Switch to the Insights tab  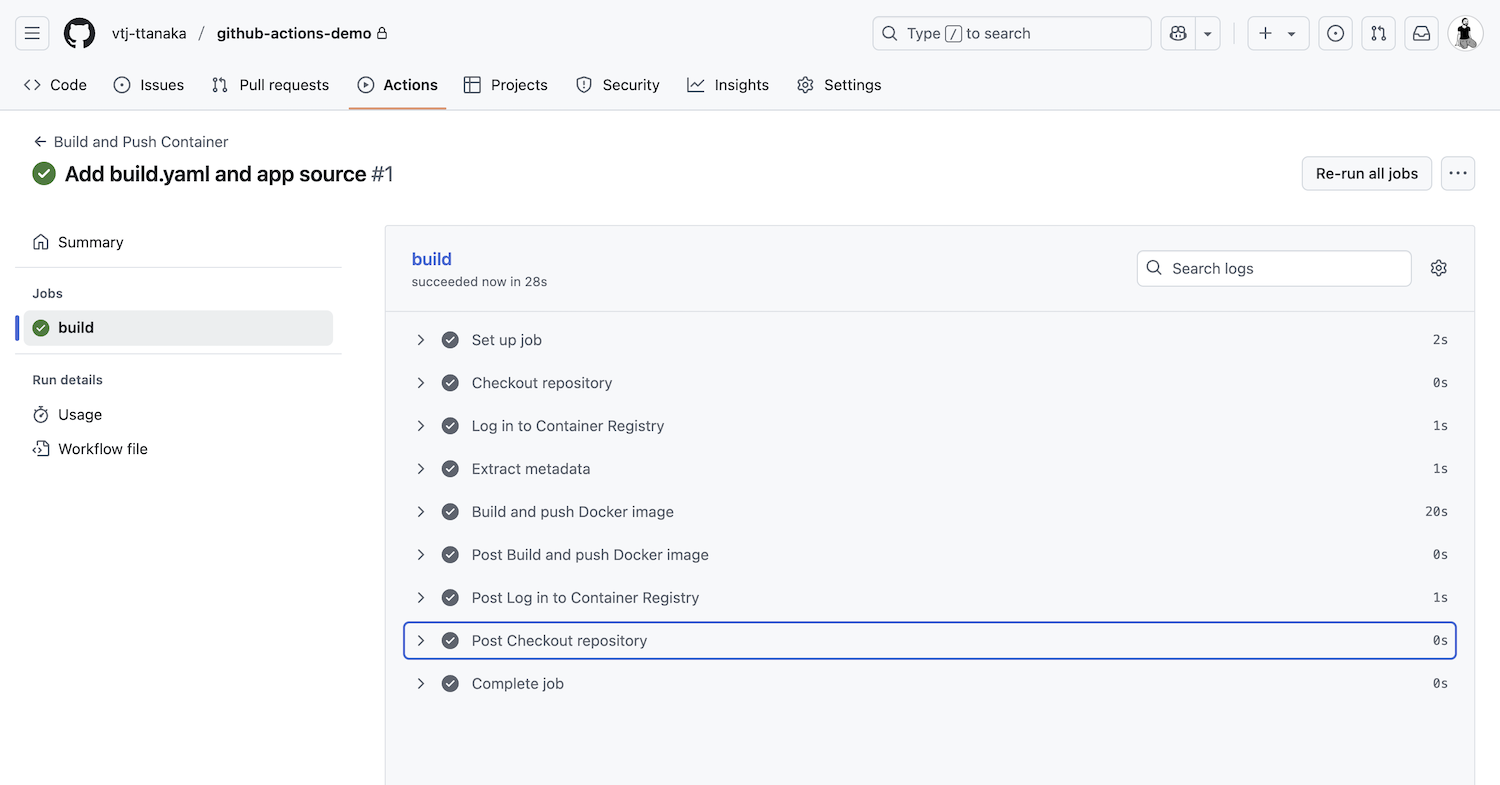728,85
